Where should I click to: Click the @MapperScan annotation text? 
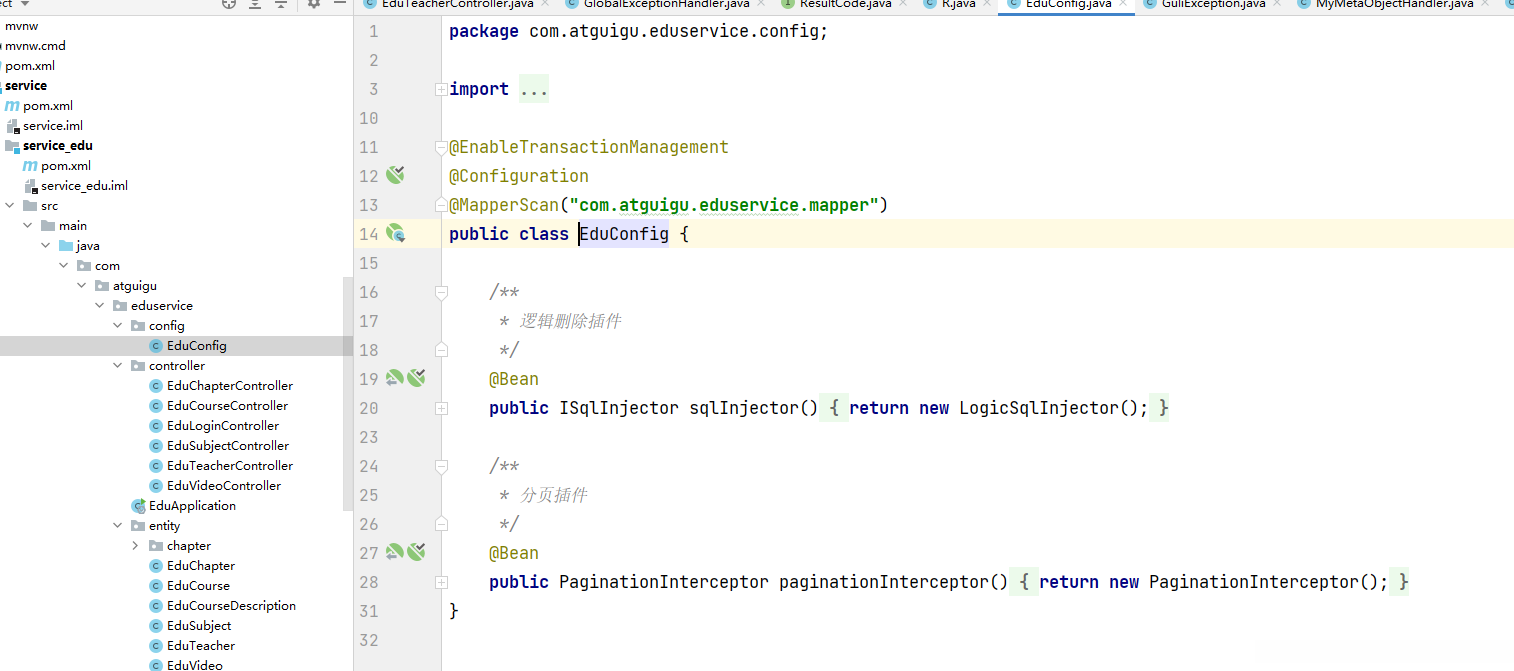(504, 205)
